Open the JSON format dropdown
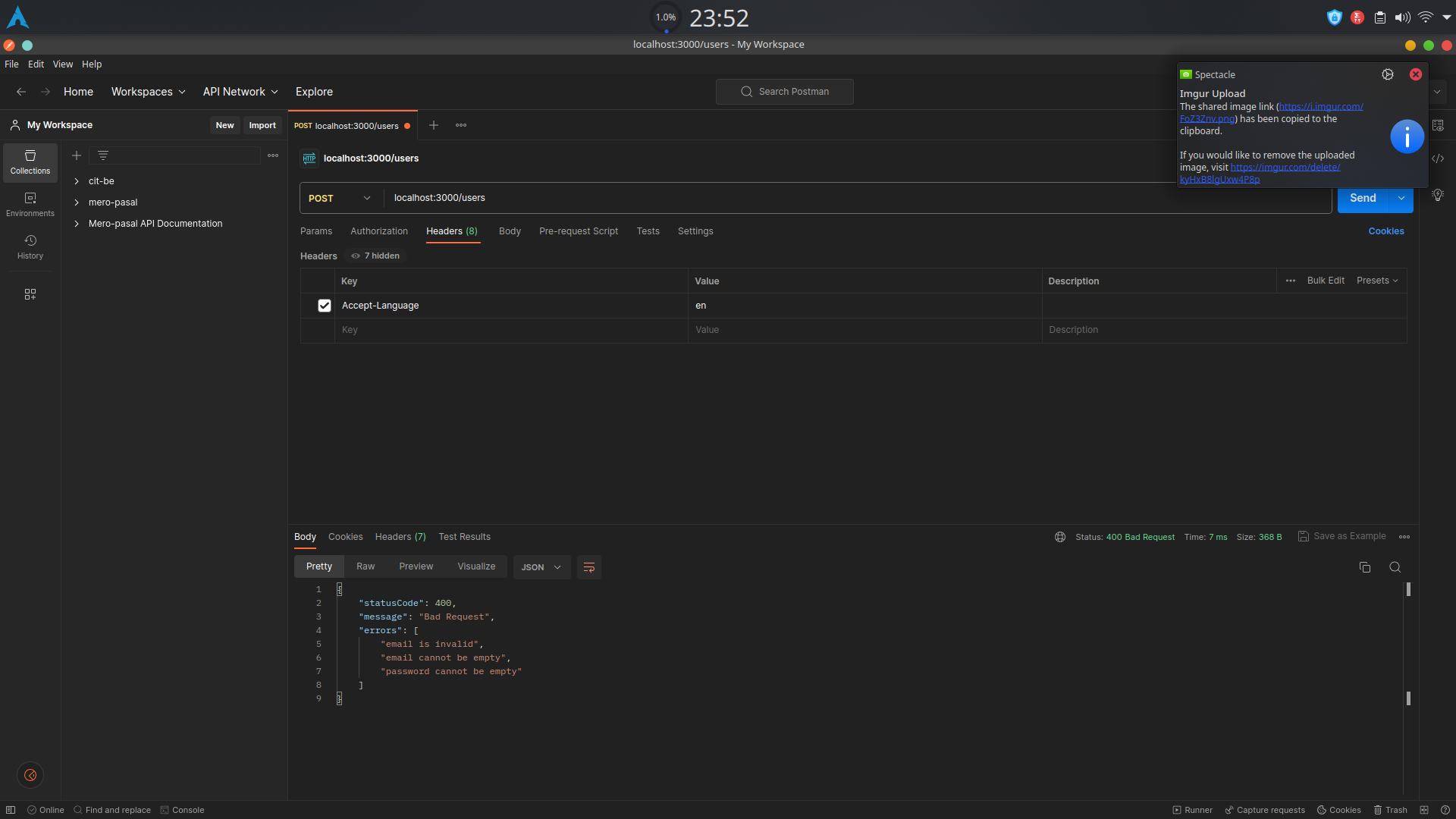The width and height of the screenshot is (1456, 819). pyautogui.click(x=541, y=567)
